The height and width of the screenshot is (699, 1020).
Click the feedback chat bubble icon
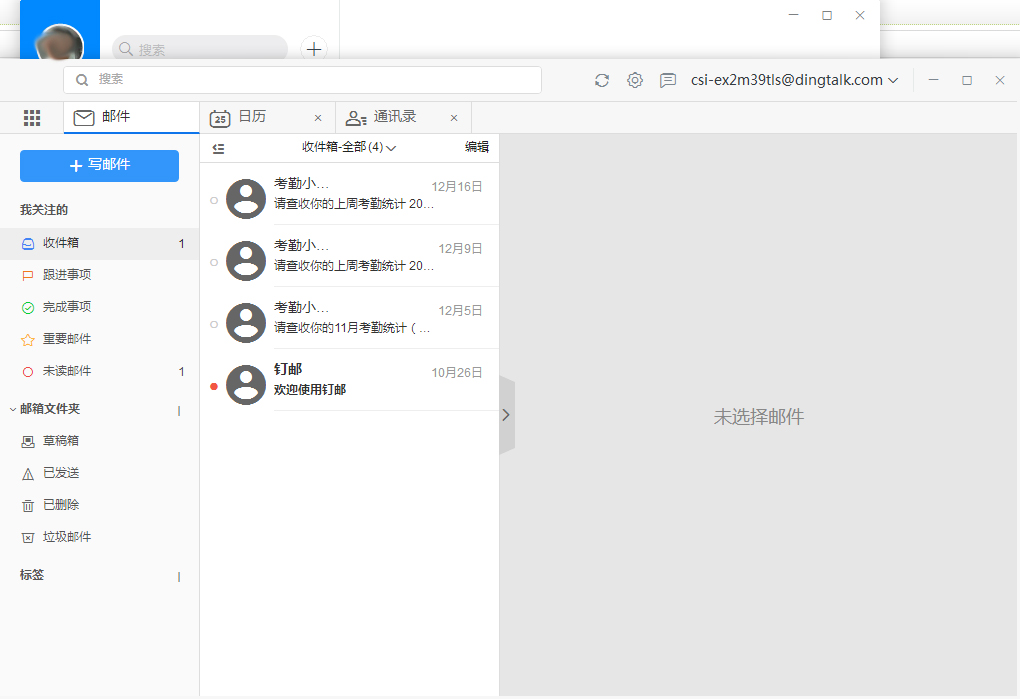click(x=668, y=81)
